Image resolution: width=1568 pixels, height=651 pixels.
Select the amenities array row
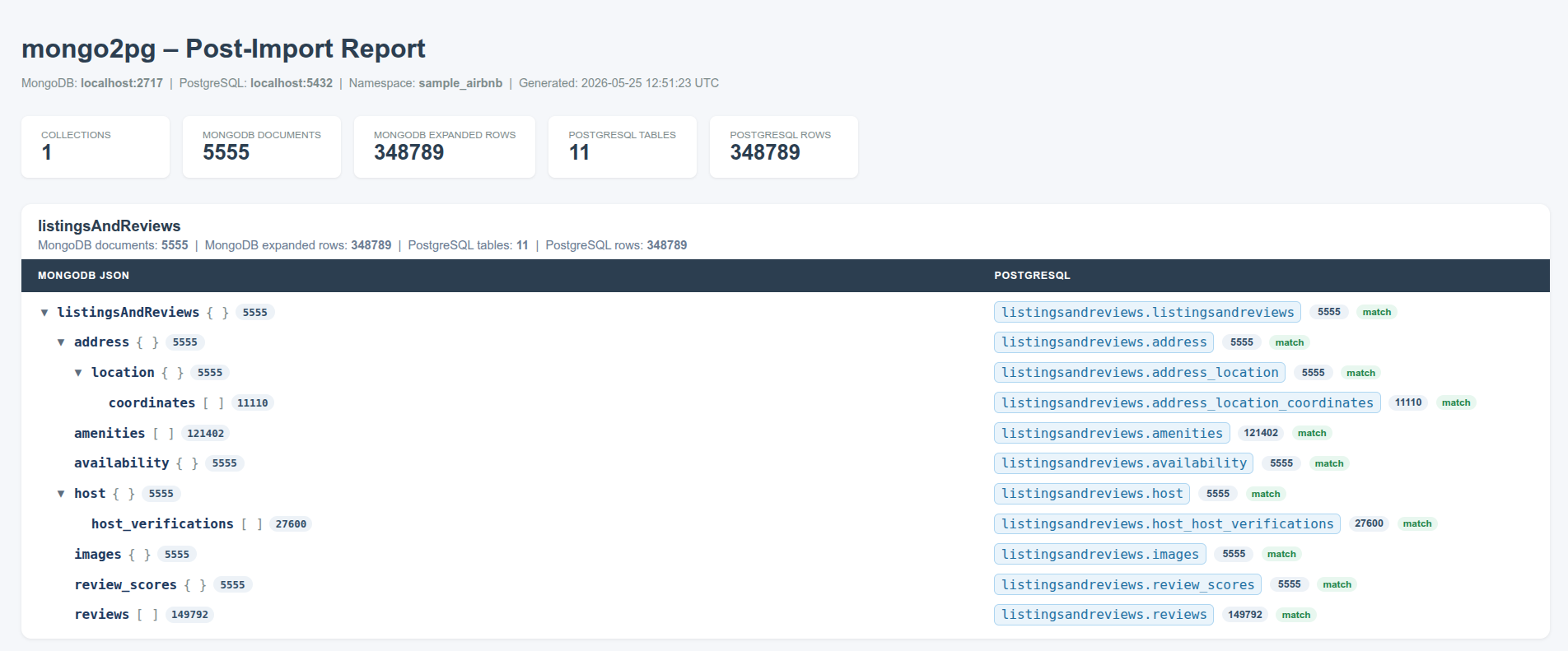coord(152,433)
